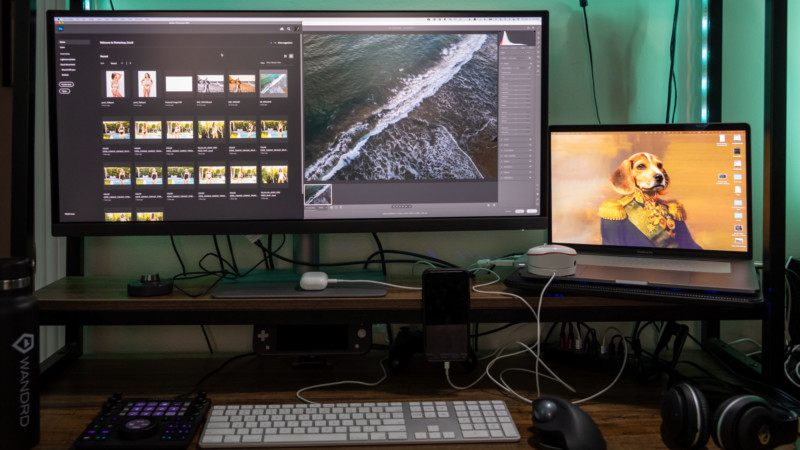Open the profile avatar in Photoshop header
800x450 pixels.
297,29
